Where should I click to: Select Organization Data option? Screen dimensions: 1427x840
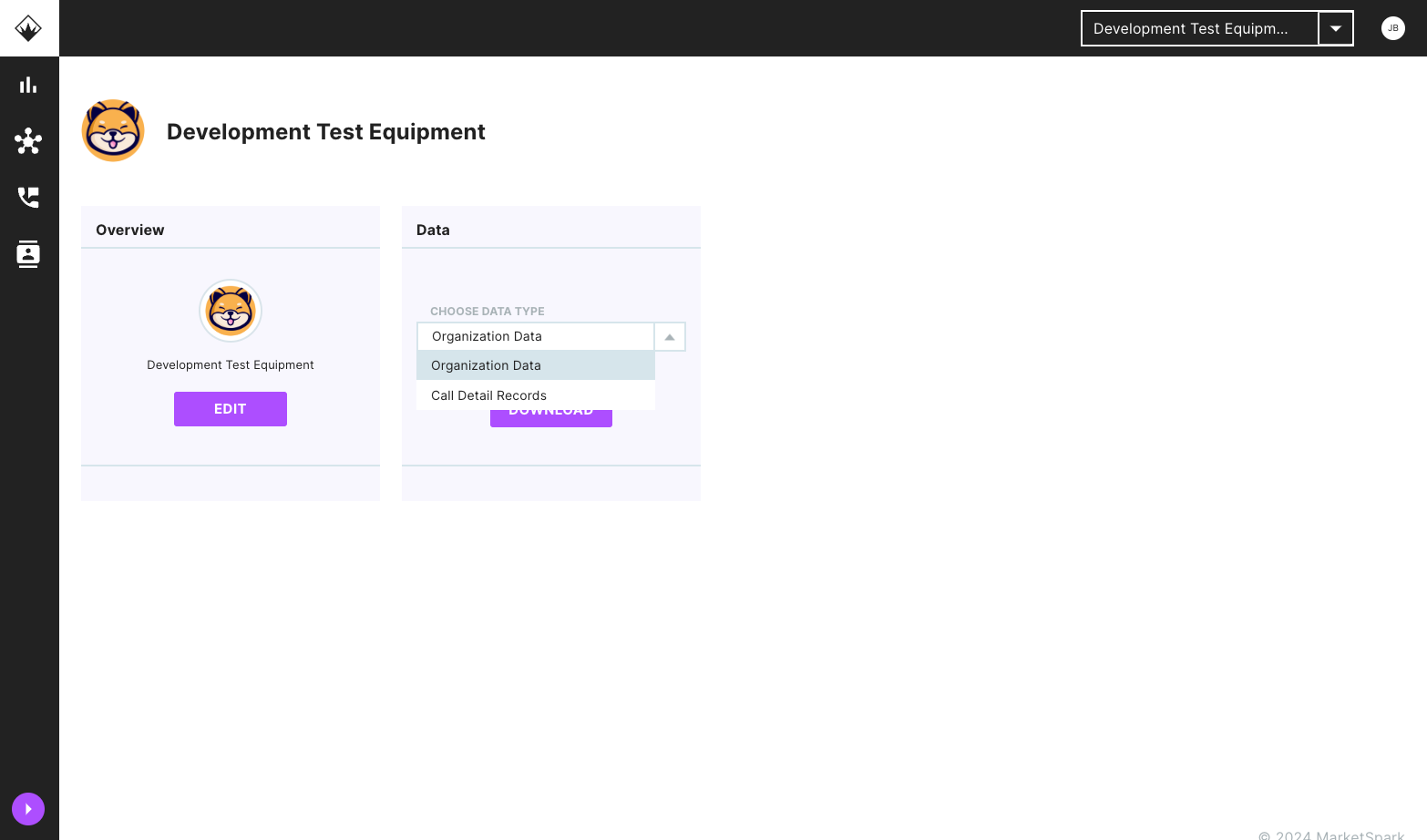click(x=485, y=365)
